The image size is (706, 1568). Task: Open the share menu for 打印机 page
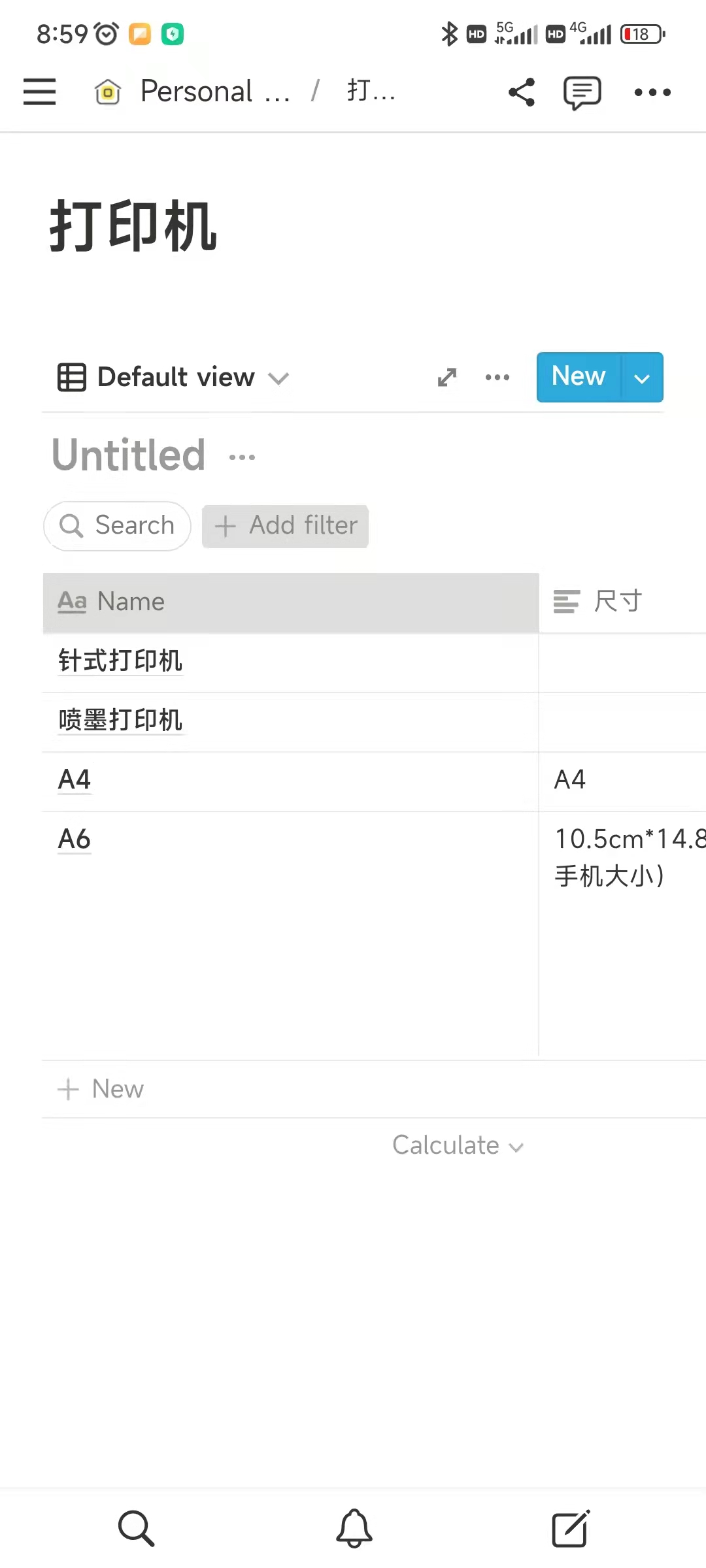[x=521, y=92]
